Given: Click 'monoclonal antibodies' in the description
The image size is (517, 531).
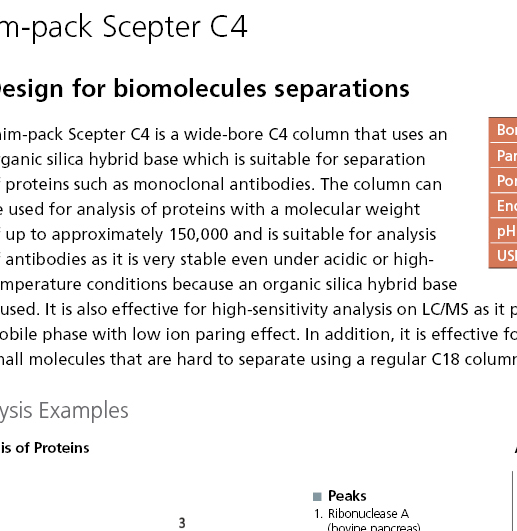Looking at the screenshot, I should [224, 185].
